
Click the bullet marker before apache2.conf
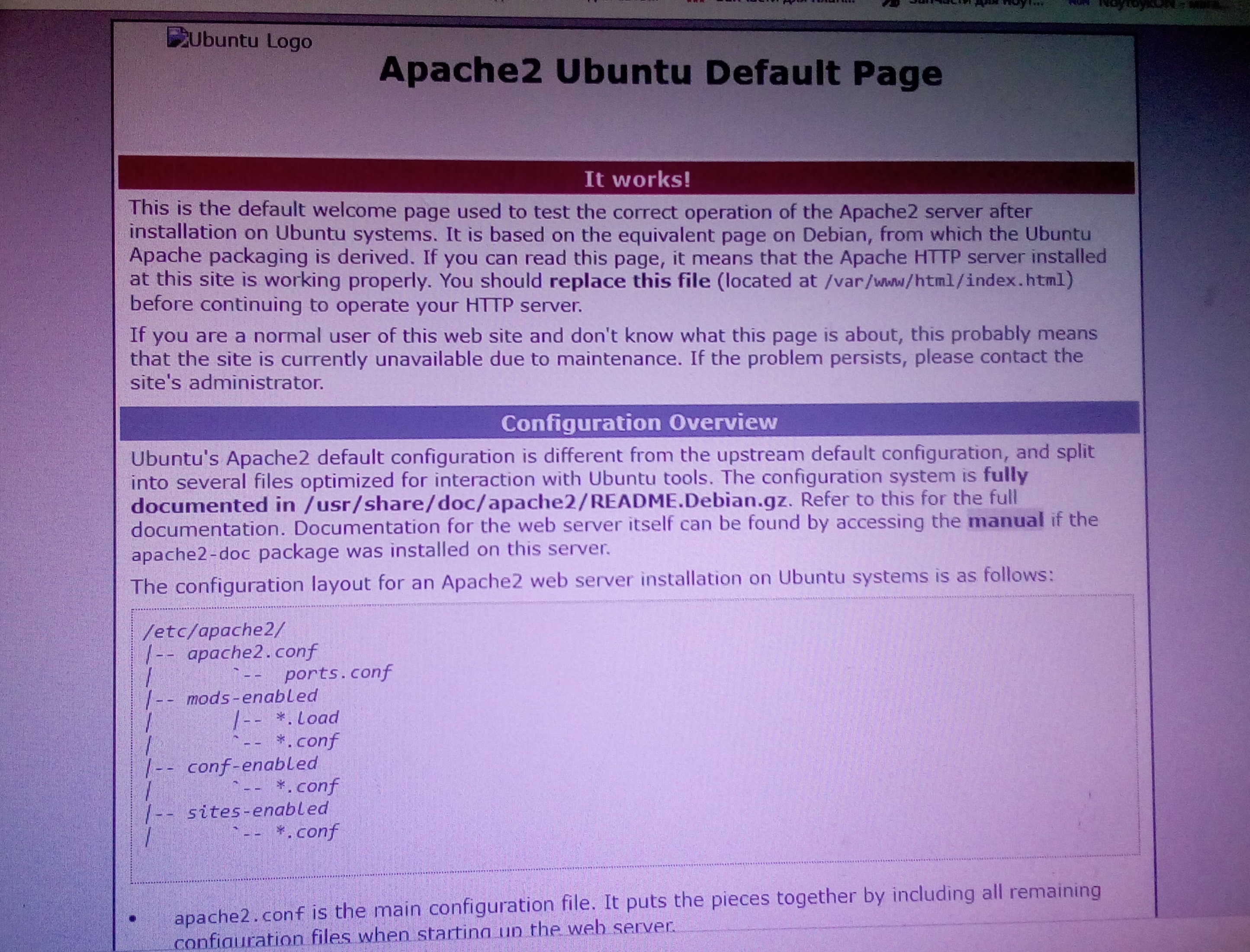click(x=133, y=919)
